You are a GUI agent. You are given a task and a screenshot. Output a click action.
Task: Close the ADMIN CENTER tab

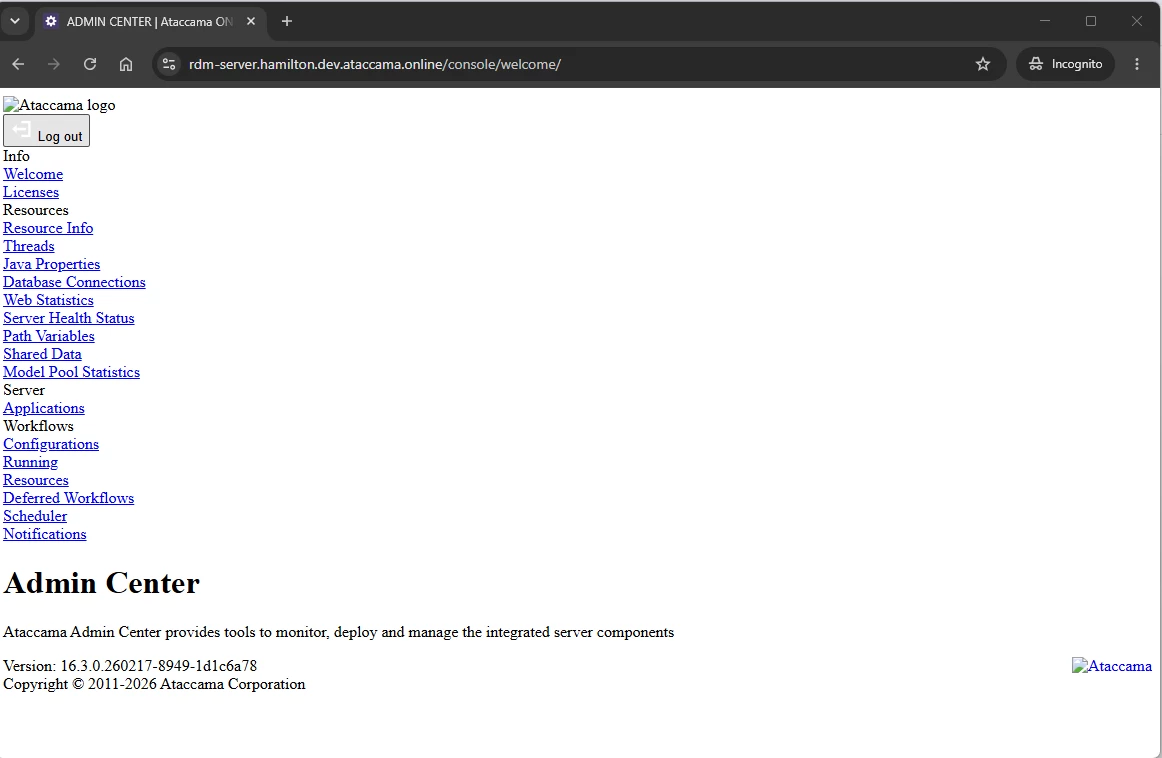click(250, 21)
